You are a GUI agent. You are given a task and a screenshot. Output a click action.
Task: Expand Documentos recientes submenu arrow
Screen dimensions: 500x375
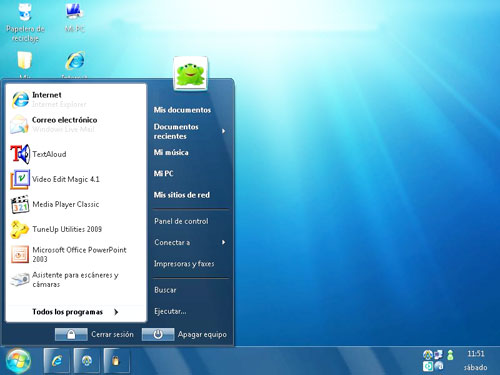224,131
